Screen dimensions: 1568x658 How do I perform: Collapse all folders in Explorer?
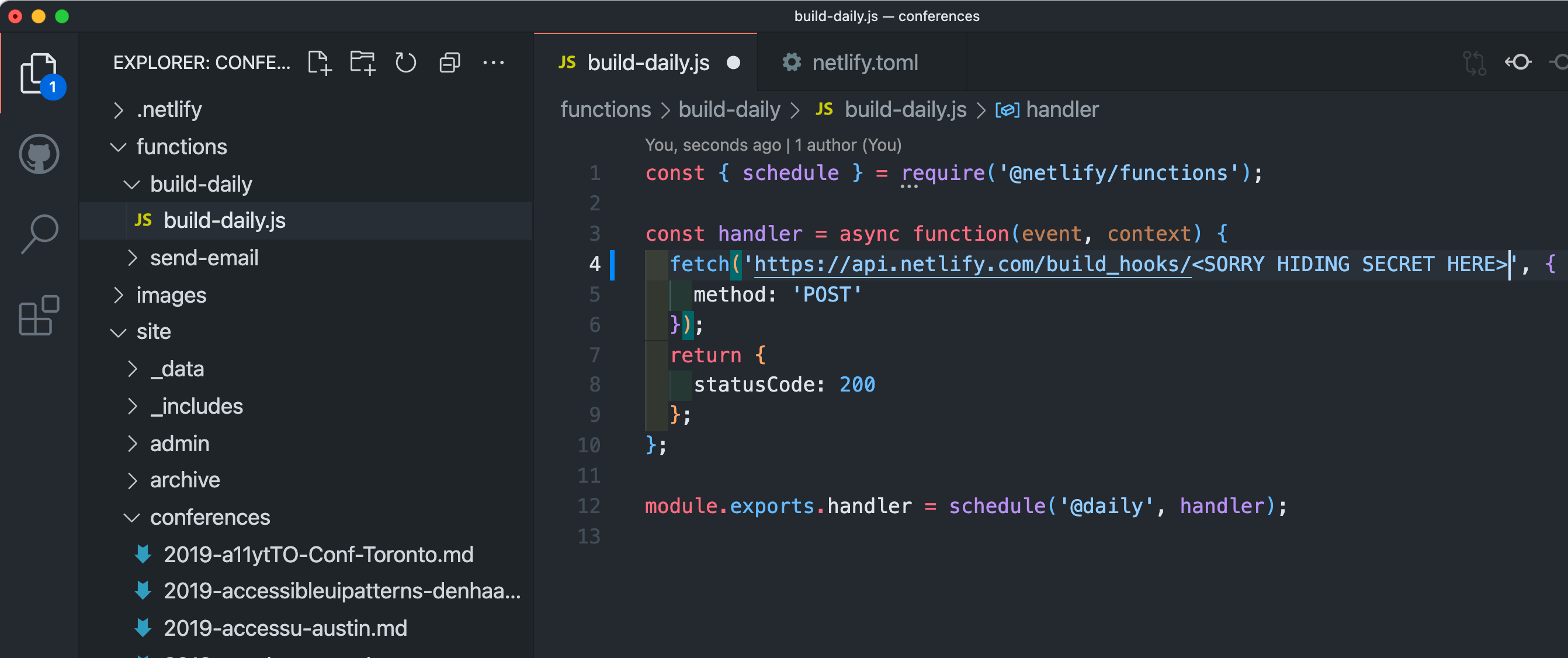coord(449,63)
